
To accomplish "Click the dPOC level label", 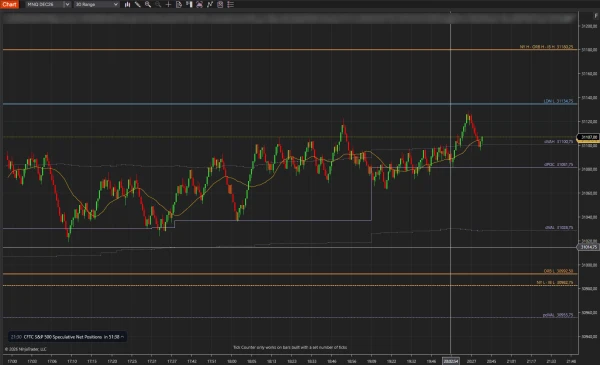I will pyautogui.click(x=558, y=165).
